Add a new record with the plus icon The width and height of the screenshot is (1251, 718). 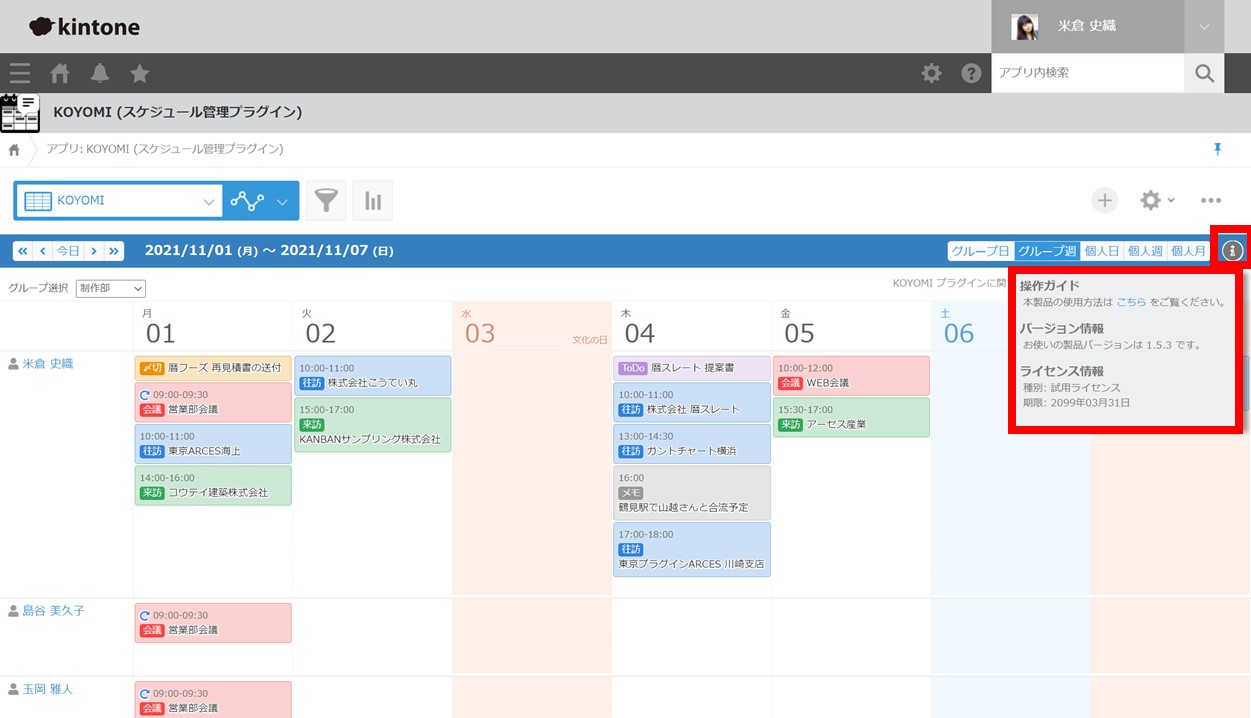coord(1104,201)
